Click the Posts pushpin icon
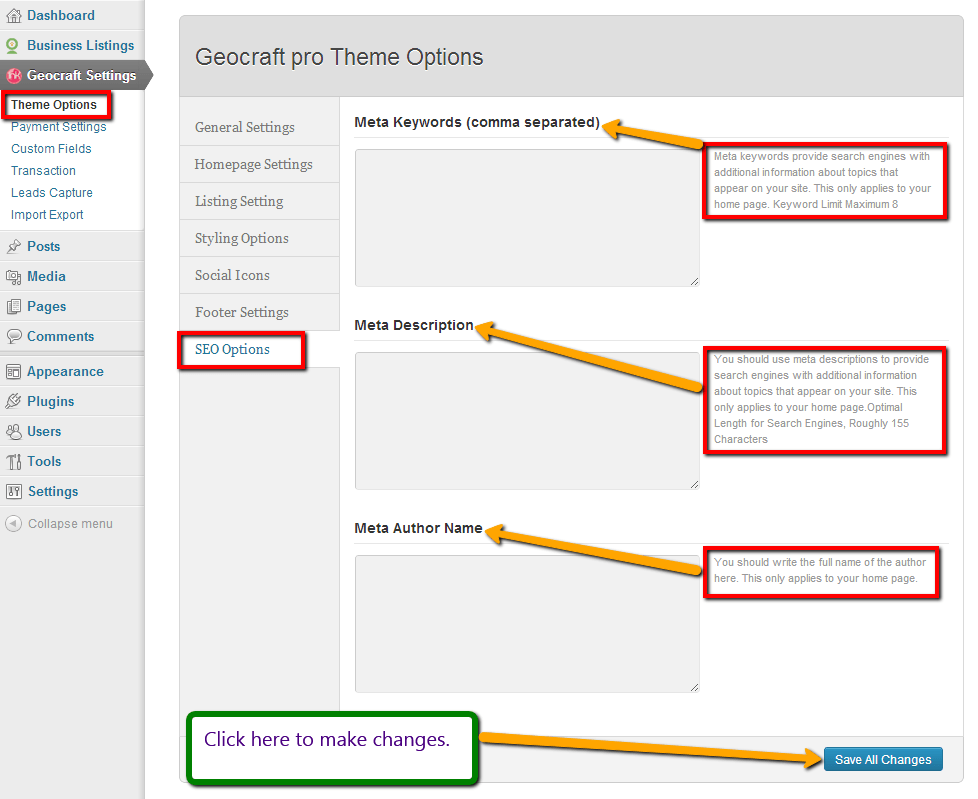The height and width of the screenshot is (799, 978). pos(13,246)
